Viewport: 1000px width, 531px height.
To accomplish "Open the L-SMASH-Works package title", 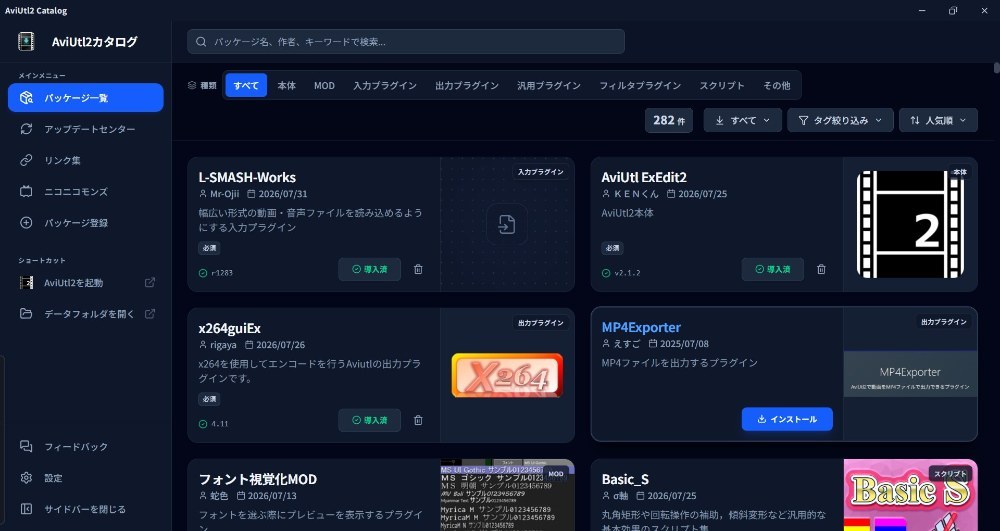I will tap(247, 177).
